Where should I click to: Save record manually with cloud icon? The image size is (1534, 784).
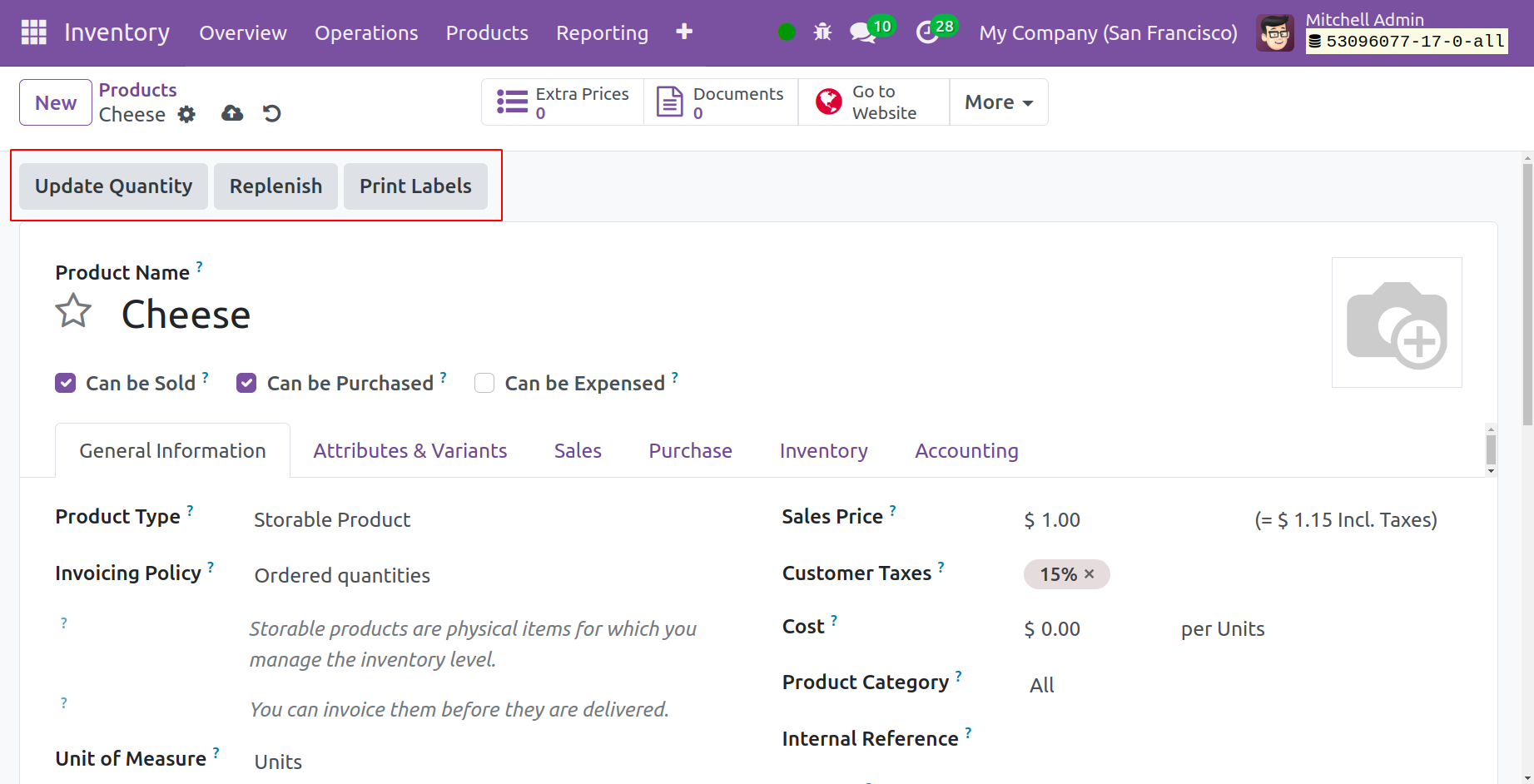pos(232,113)
